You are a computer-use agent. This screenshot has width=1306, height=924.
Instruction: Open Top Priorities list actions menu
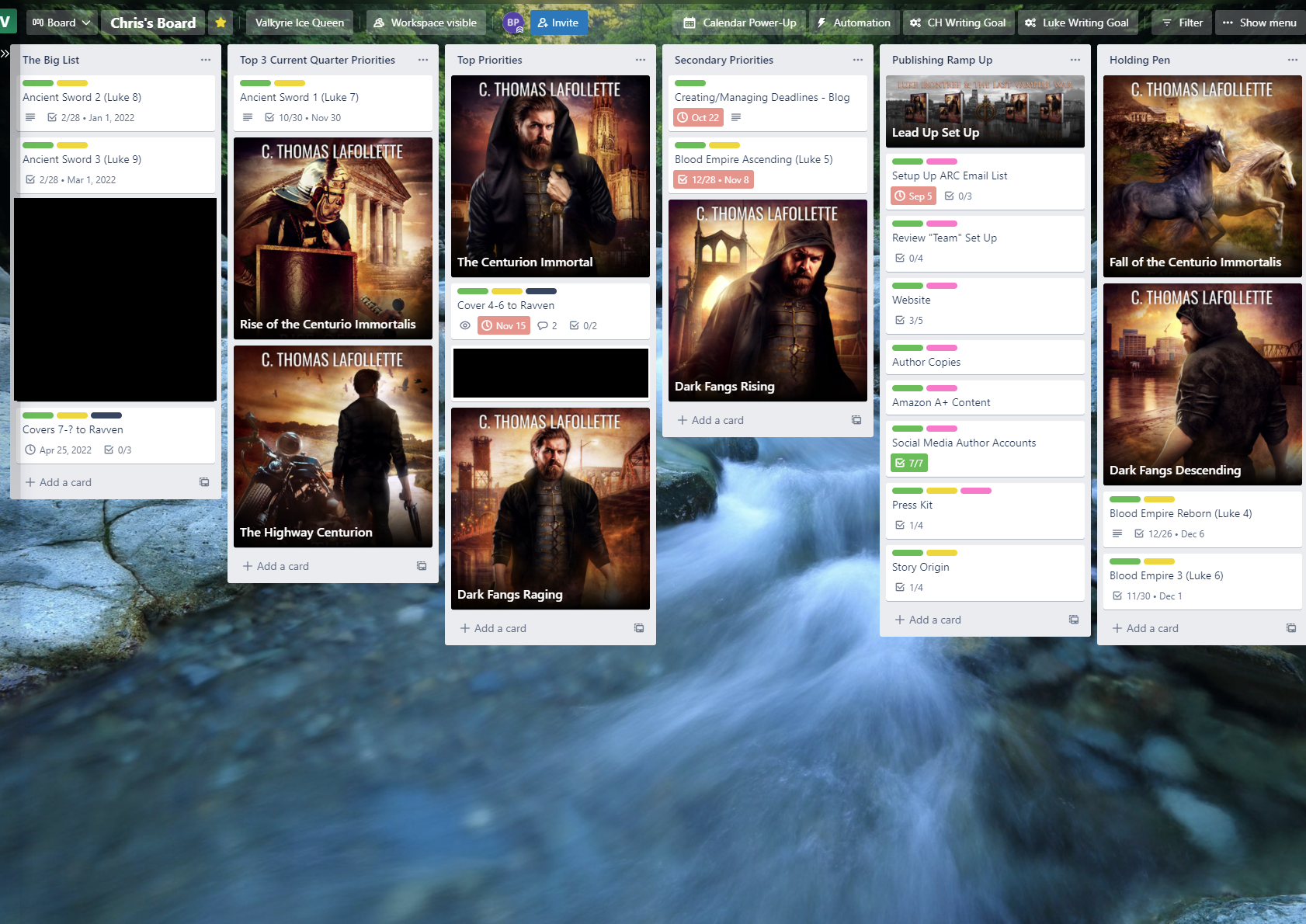(641, 60)
